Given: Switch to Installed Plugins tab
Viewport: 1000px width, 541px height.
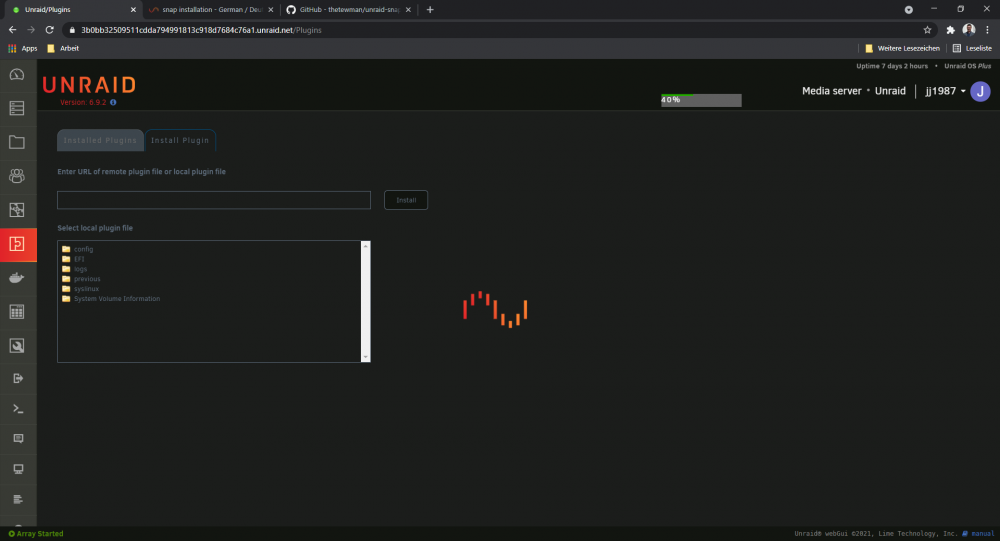Looking at the screenshot, I should pyautogui.click(x=100, y=140).
